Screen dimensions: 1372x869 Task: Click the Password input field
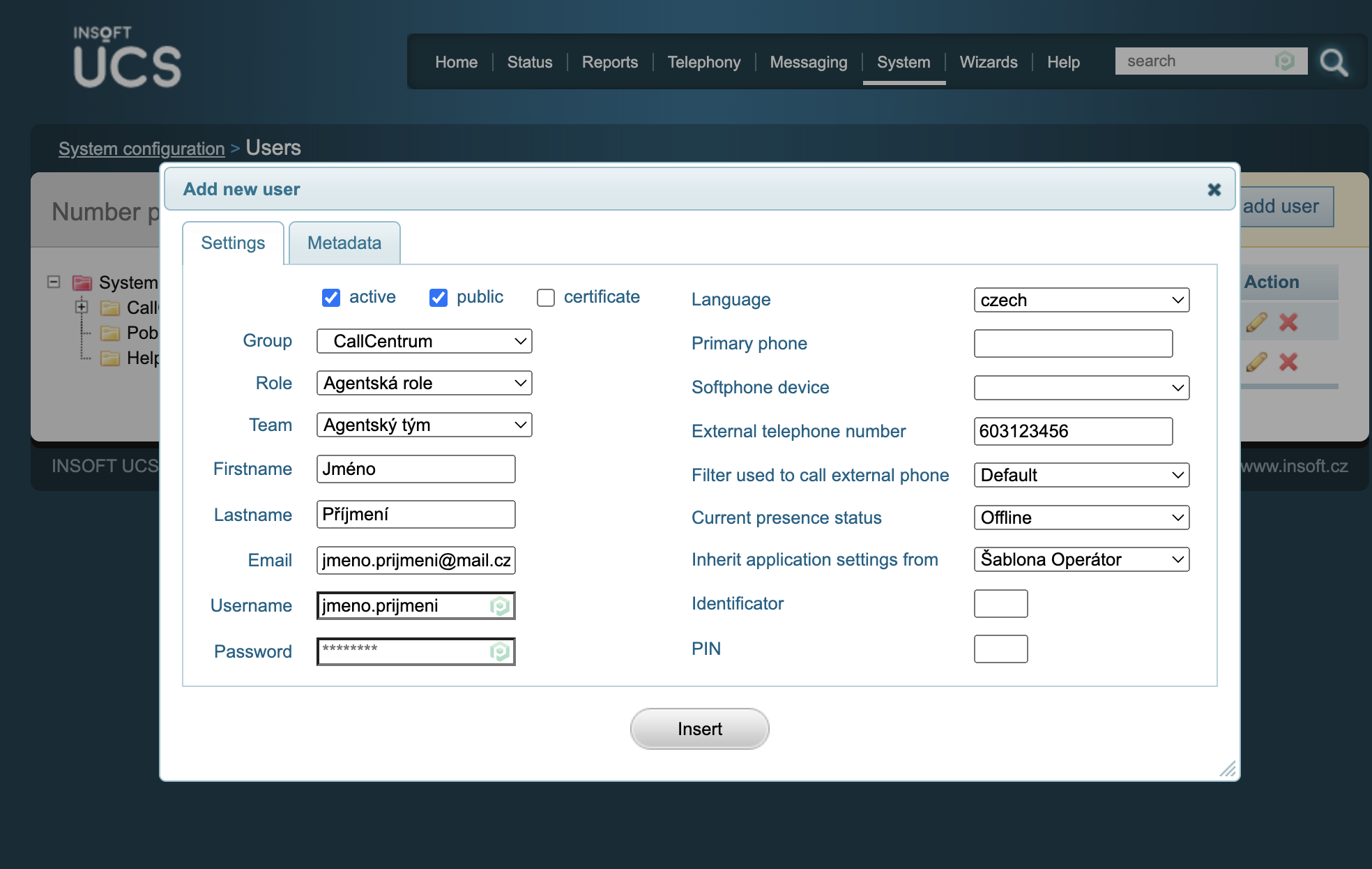(x=416, y=651)
